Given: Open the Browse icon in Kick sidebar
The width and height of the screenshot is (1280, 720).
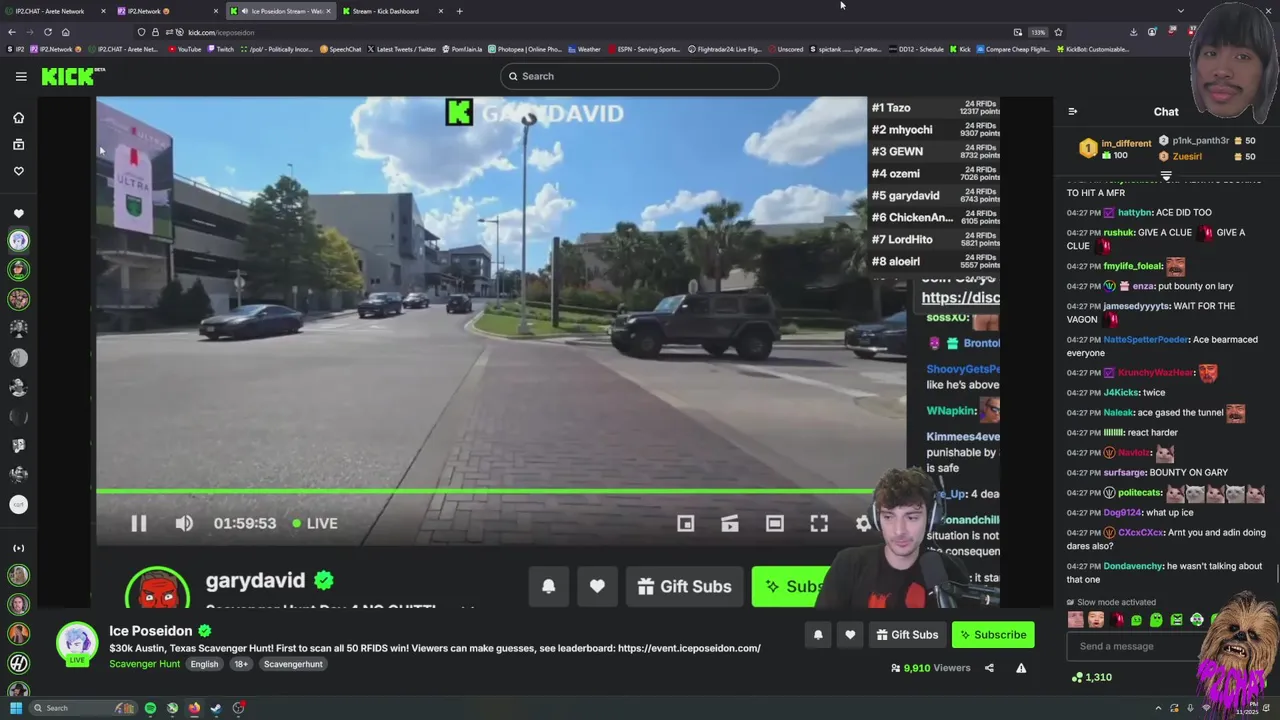Looking at the screenshot, I should pos(18,145).
